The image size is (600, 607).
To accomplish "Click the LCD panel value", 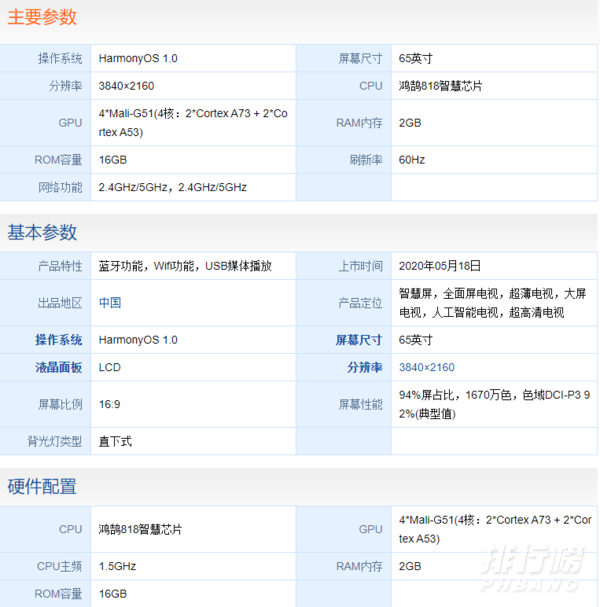I will click(x=110, y=367).
